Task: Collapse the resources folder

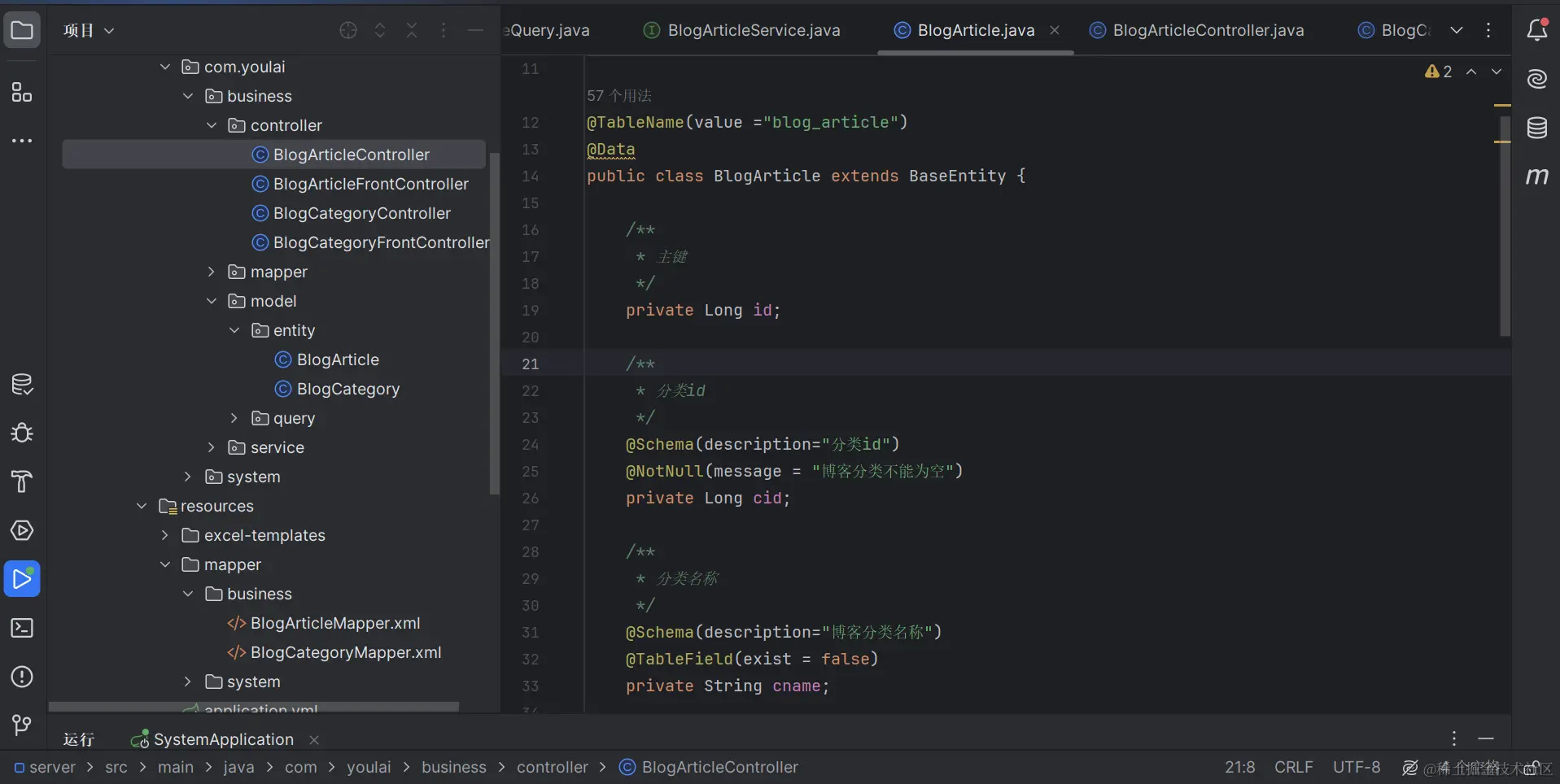Action: click(x=142, y=506)
